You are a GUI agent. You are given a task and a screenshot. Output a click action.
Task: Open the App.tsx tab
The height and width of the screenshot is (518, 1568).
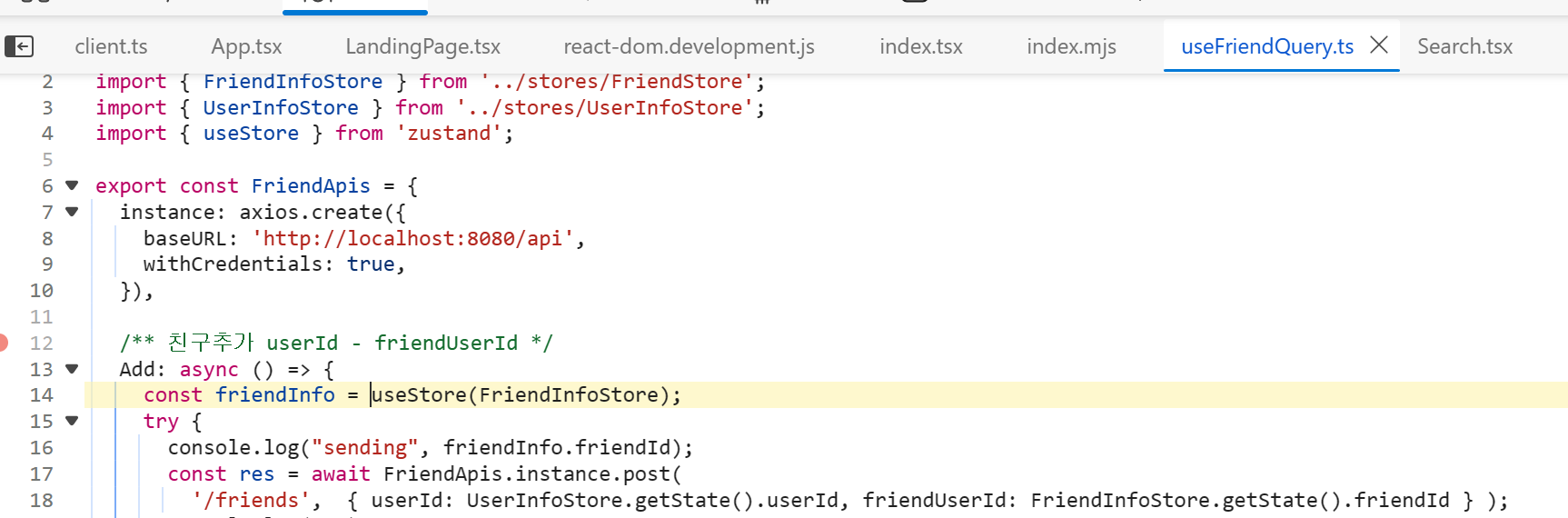246,46
